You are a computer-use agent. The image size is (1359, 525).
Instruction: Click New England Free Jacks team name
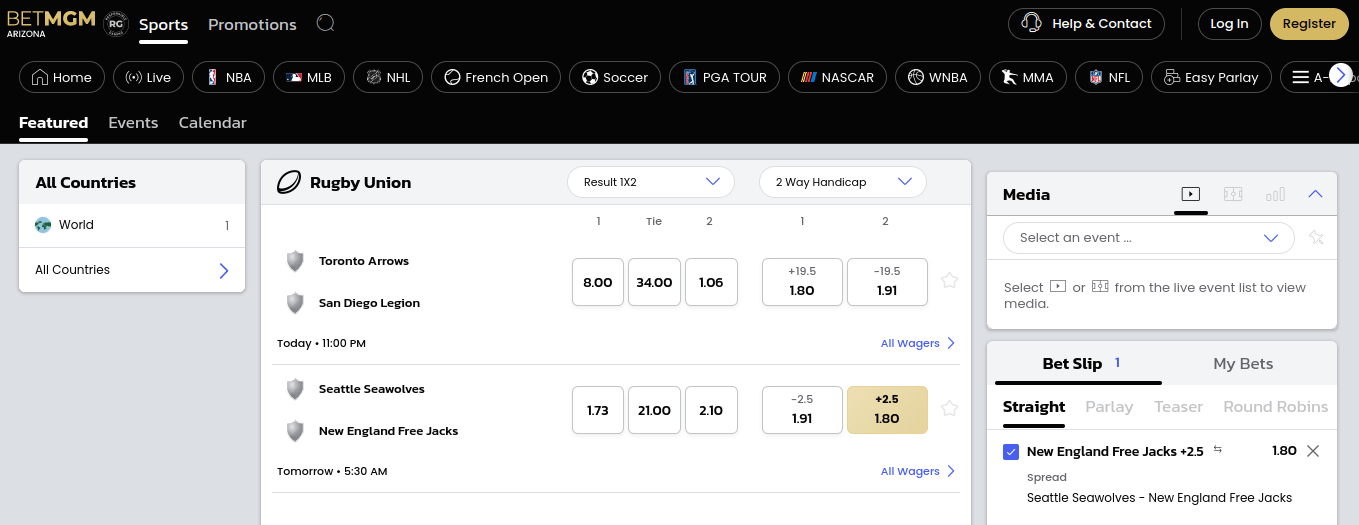tap(388, 431)
